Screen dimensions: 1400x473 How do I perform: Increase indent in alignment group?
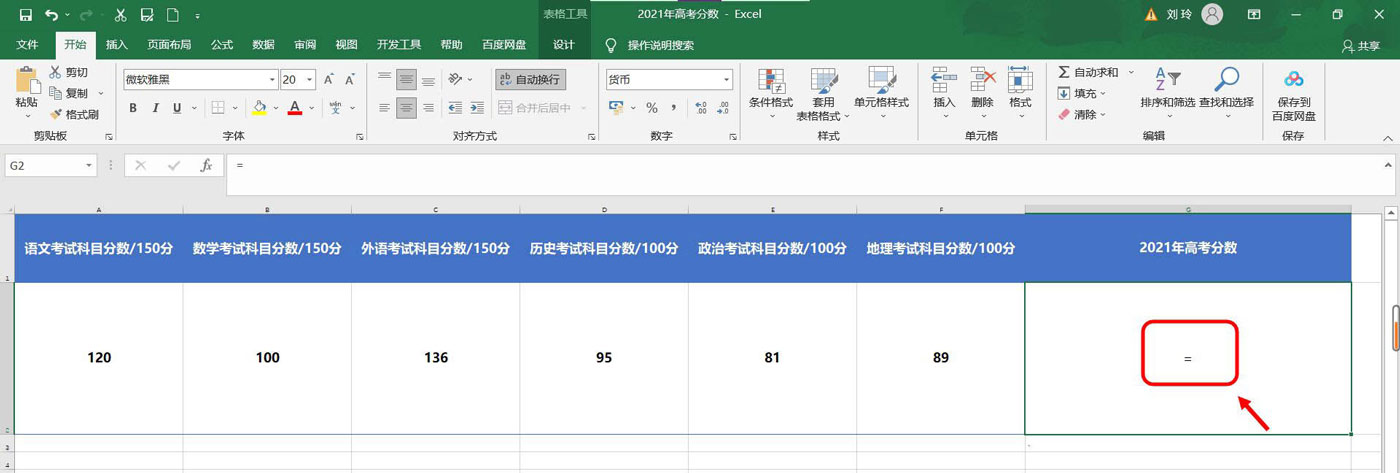[x=478, y=108]
